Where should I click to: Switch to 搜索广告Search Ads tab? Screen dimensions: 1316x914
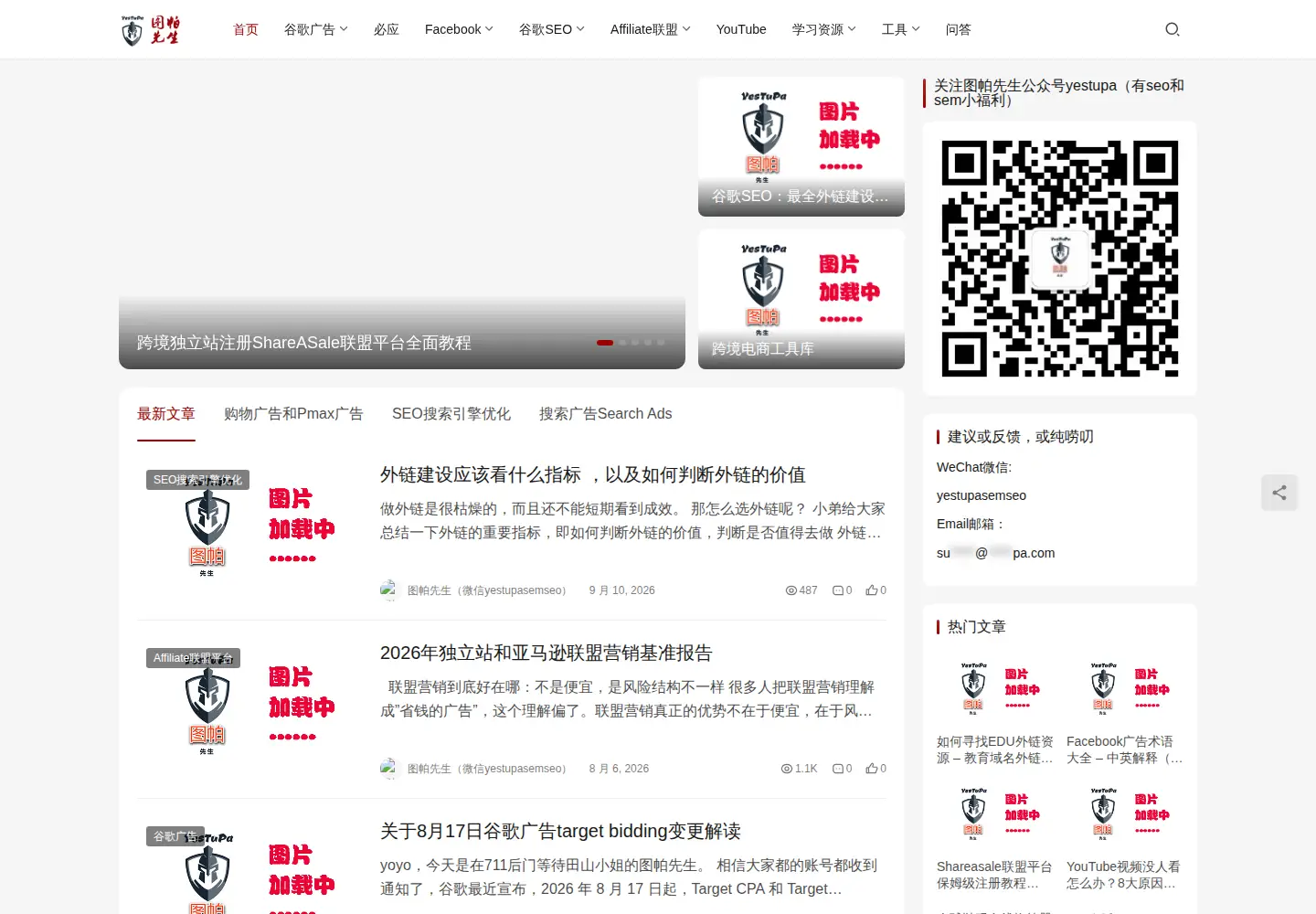click(x=605, y=414)
